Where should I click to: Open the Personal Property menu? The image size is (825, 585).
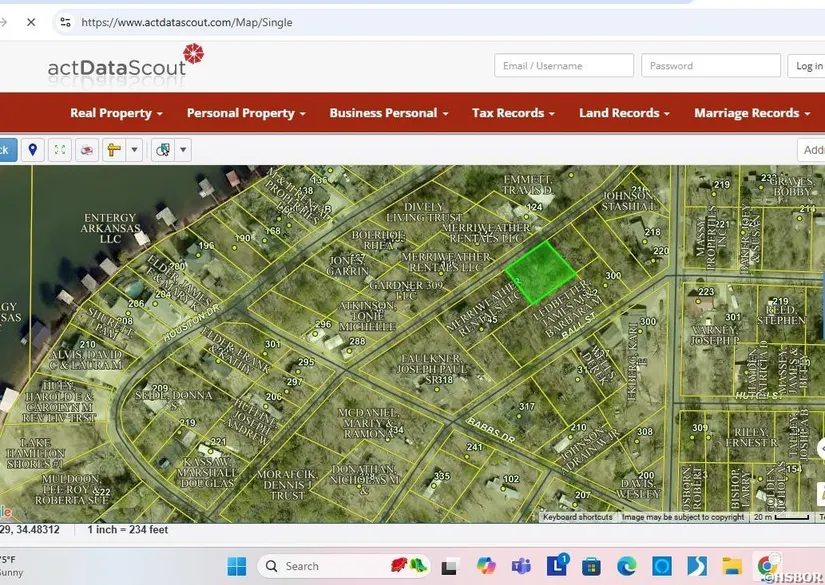pyautogui.click(x=246, y=113)
